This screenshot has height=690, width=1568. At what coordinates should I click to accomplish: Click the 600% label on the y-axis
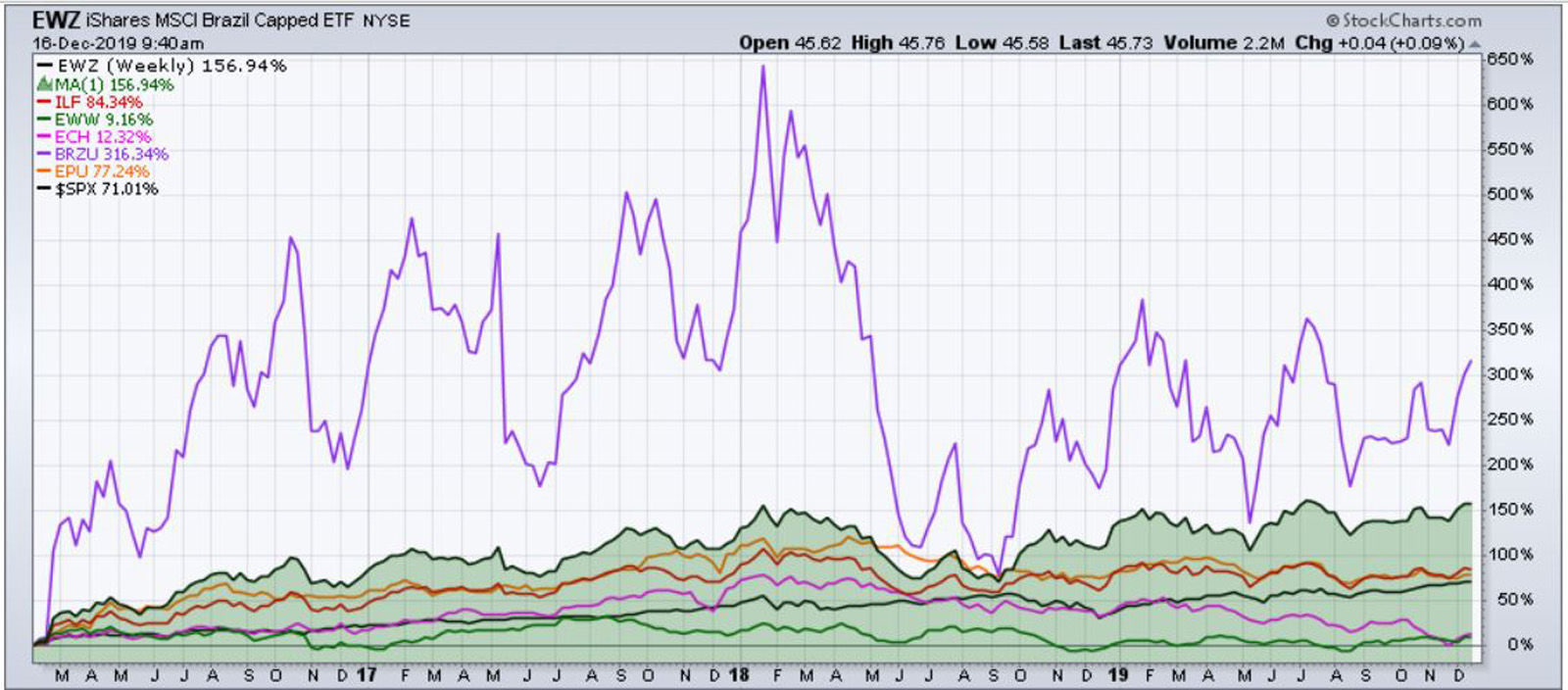[x=1509, y=104]
